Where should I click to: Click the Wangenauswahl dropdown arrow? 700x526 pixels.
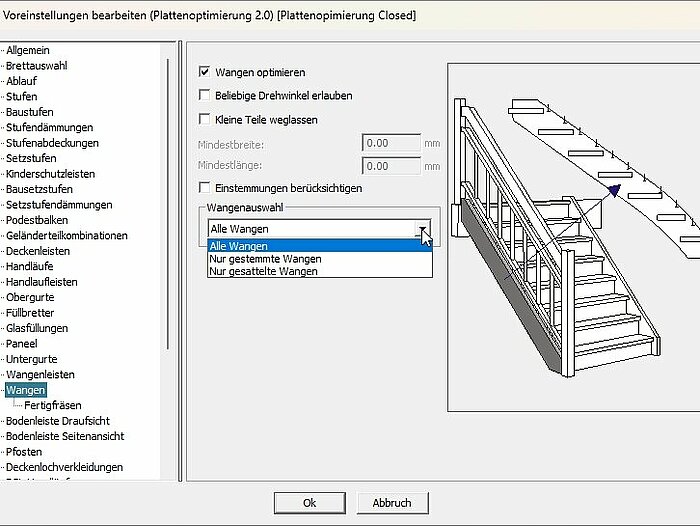click(x=422, y=229)
